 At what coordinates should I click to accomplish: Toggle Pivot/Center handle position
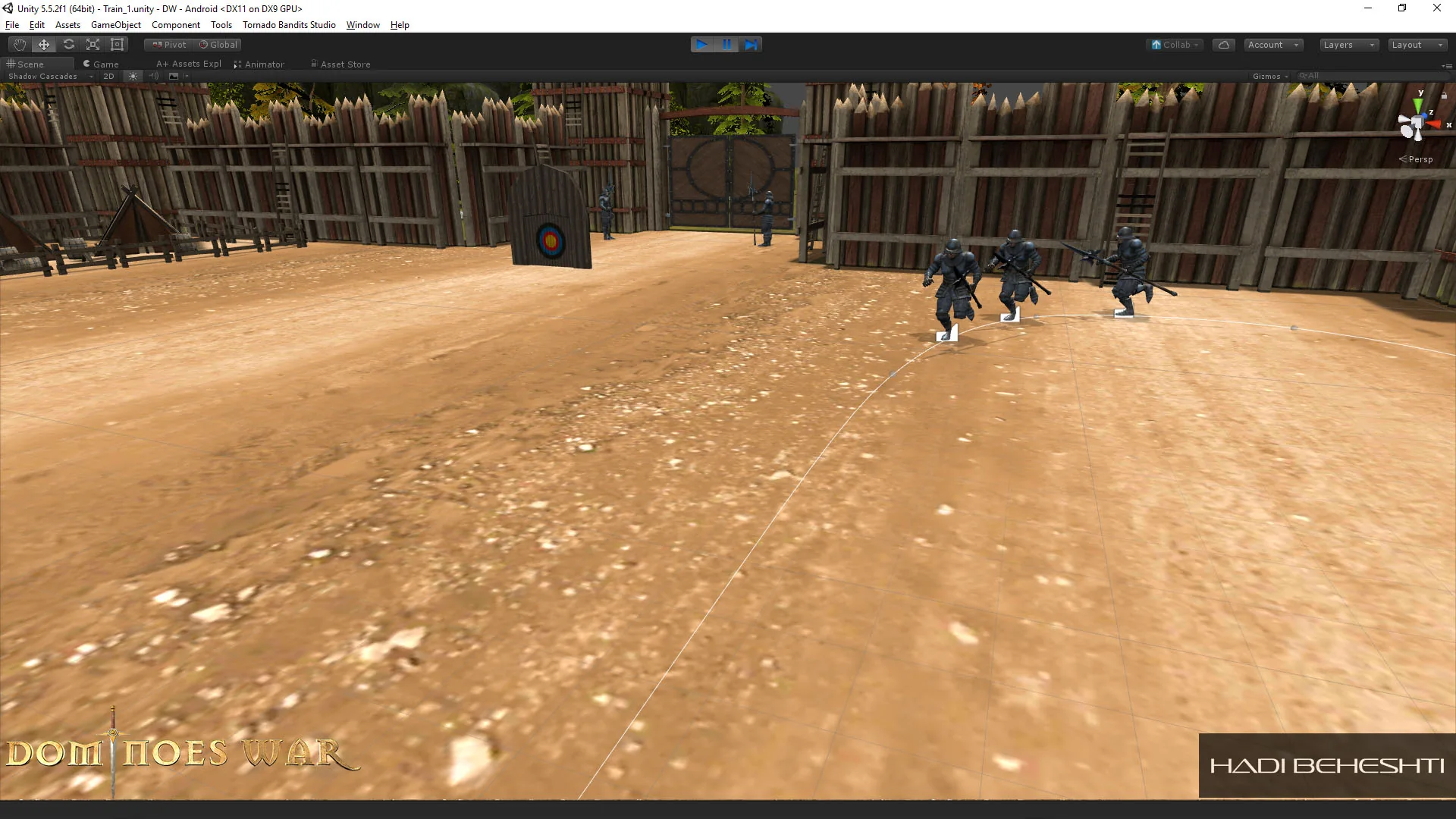click(169, 45)
